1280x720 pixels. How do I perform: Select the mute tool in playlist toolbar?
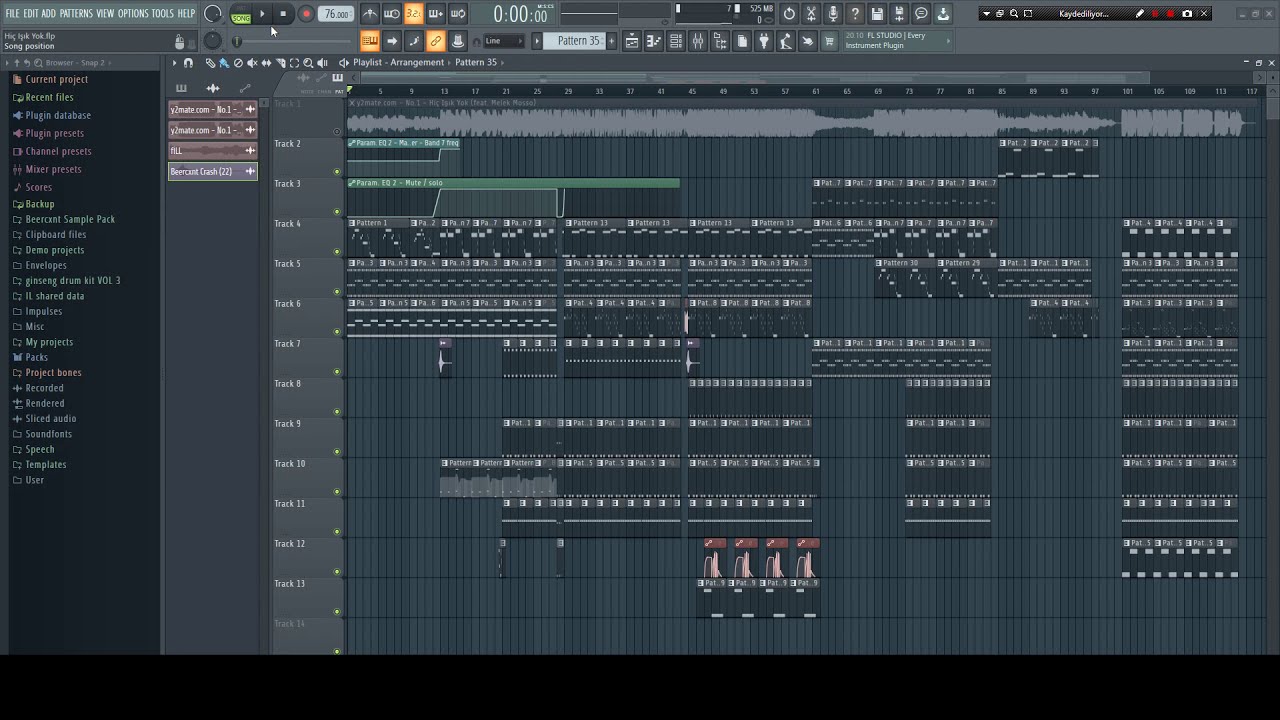(252, 63)
